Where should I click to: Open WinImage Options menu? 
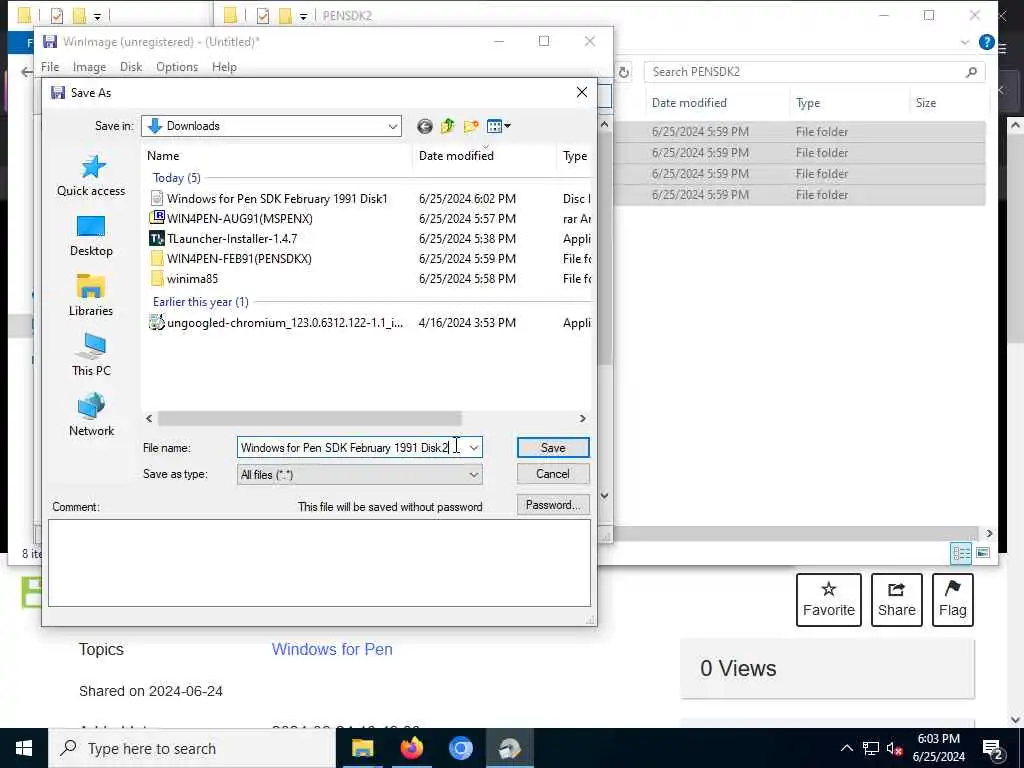point(177,67)
